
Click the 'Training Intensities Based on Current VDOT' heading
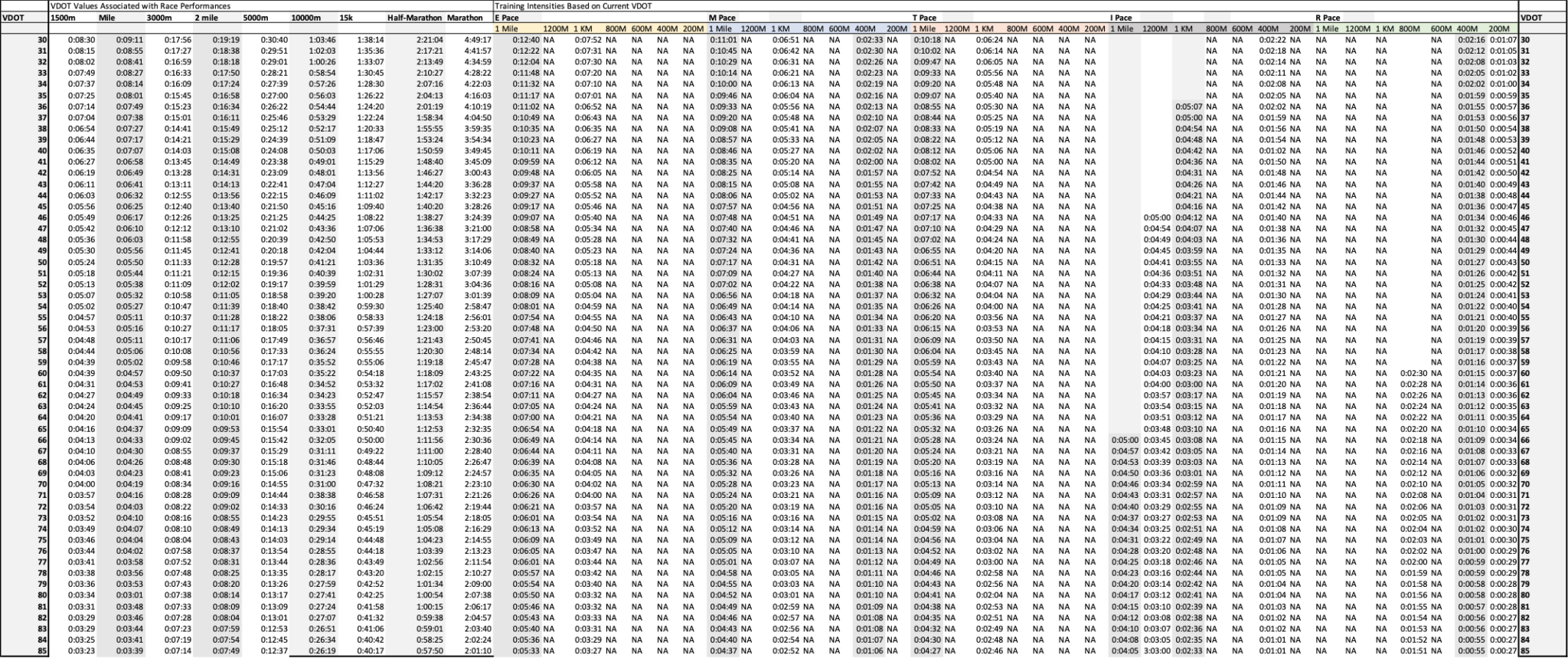(x=573, y=5)
